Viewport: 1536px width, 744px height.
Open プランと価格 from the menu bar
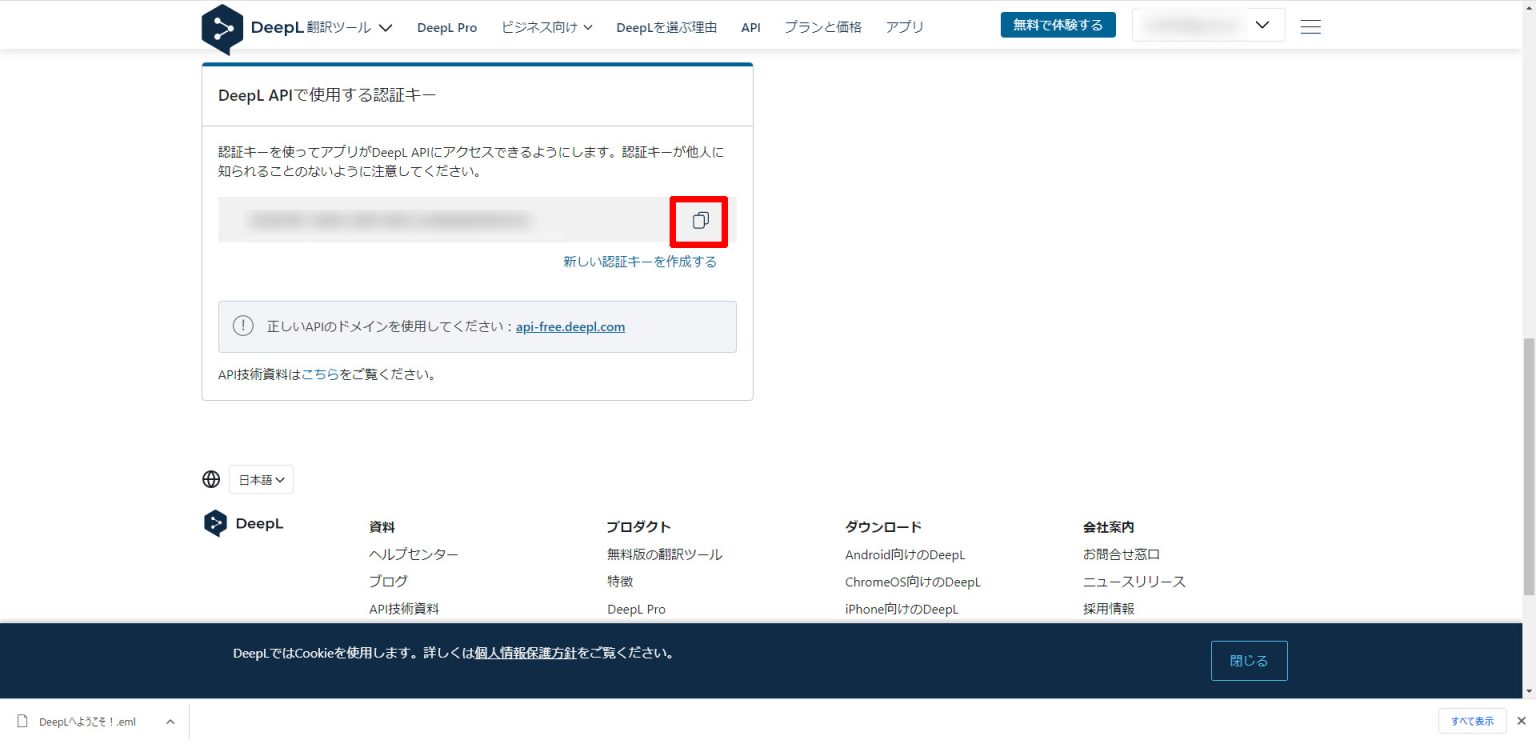(x=822, y=27)
